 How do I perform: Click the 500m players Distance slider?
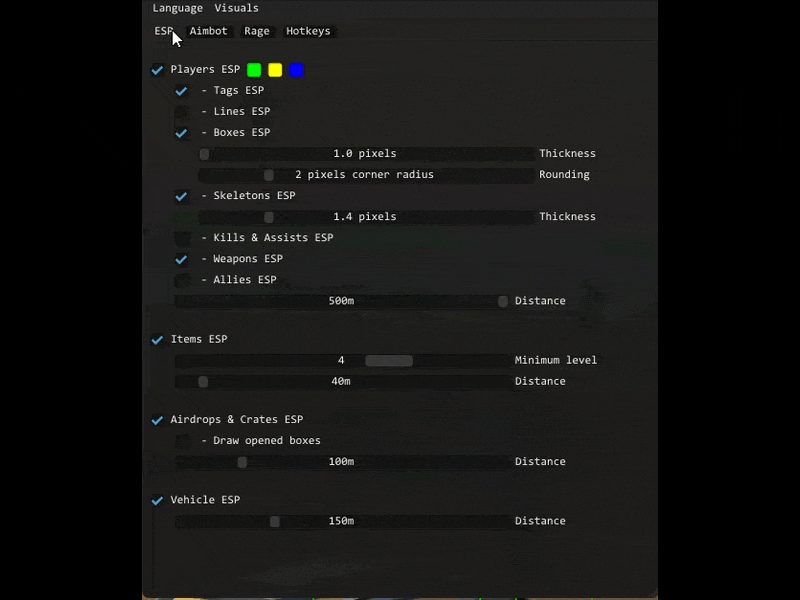coord(342,301)
